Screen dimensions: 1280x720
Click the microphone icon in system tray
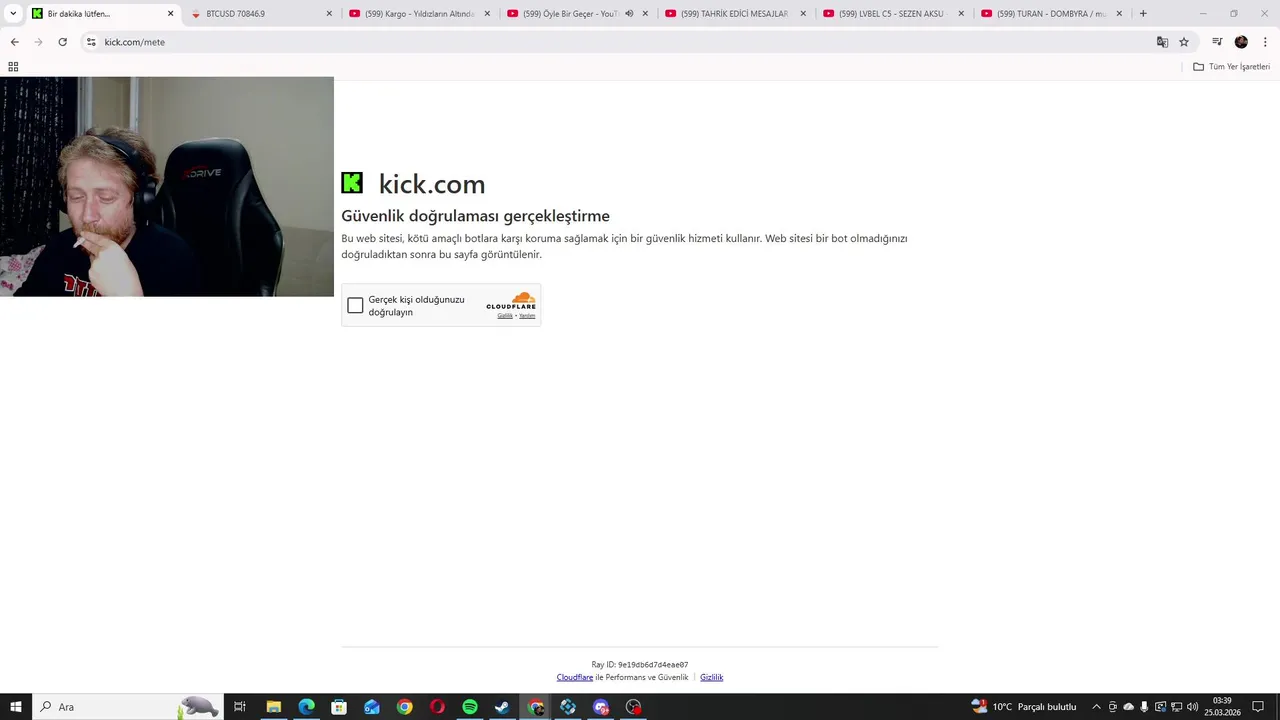pyautogui.click(x=1144, y=707)
